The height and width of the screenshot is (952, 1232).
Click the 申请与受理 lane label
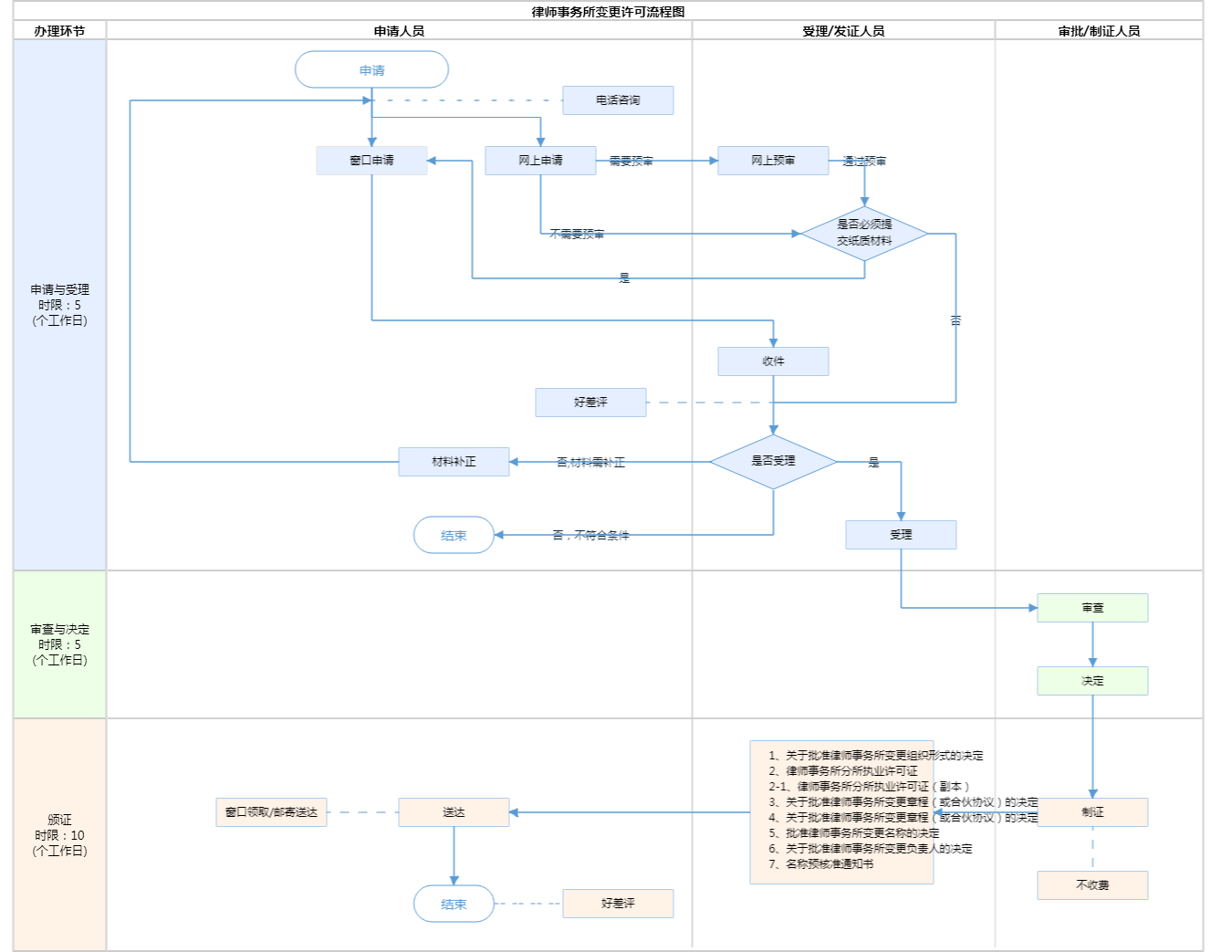(x=59, y=305)
